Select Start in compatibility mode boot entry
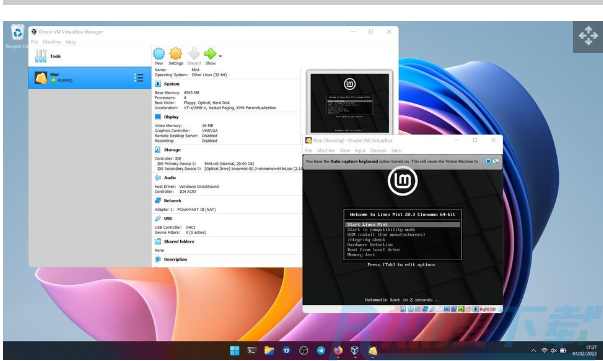603x361 pixels. click(x=381, y=230)
